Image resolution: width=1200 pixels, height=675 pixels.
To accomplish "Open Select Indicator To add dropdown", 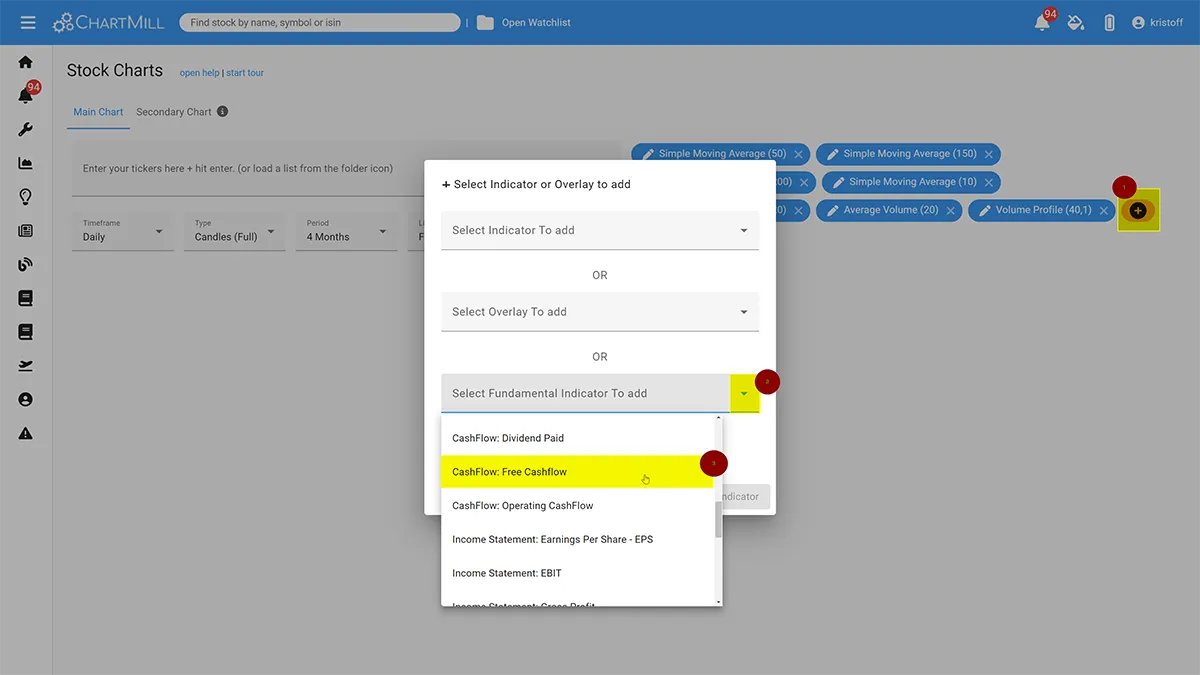I will pos(600,230).
